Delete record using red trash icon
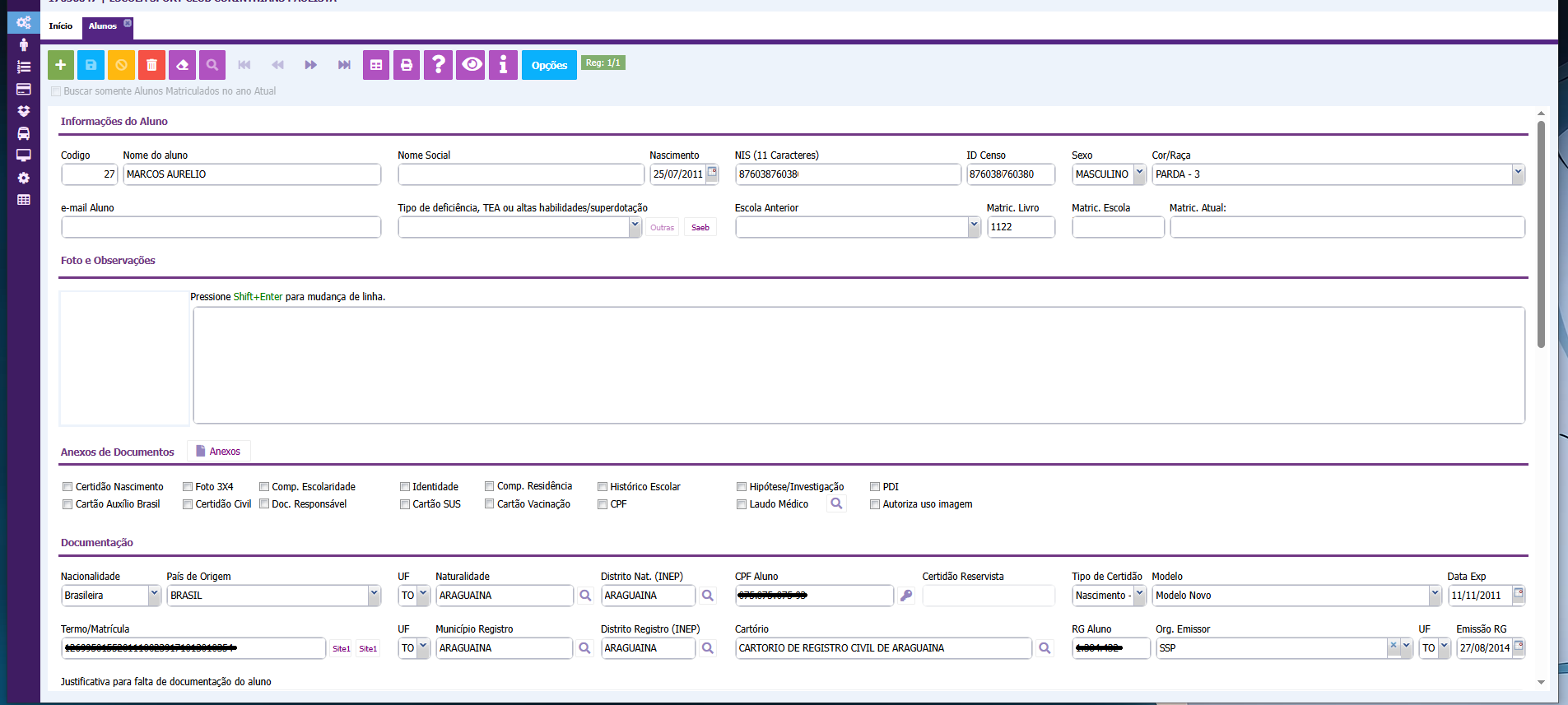Screen dimensions: 1568x705 151,65
